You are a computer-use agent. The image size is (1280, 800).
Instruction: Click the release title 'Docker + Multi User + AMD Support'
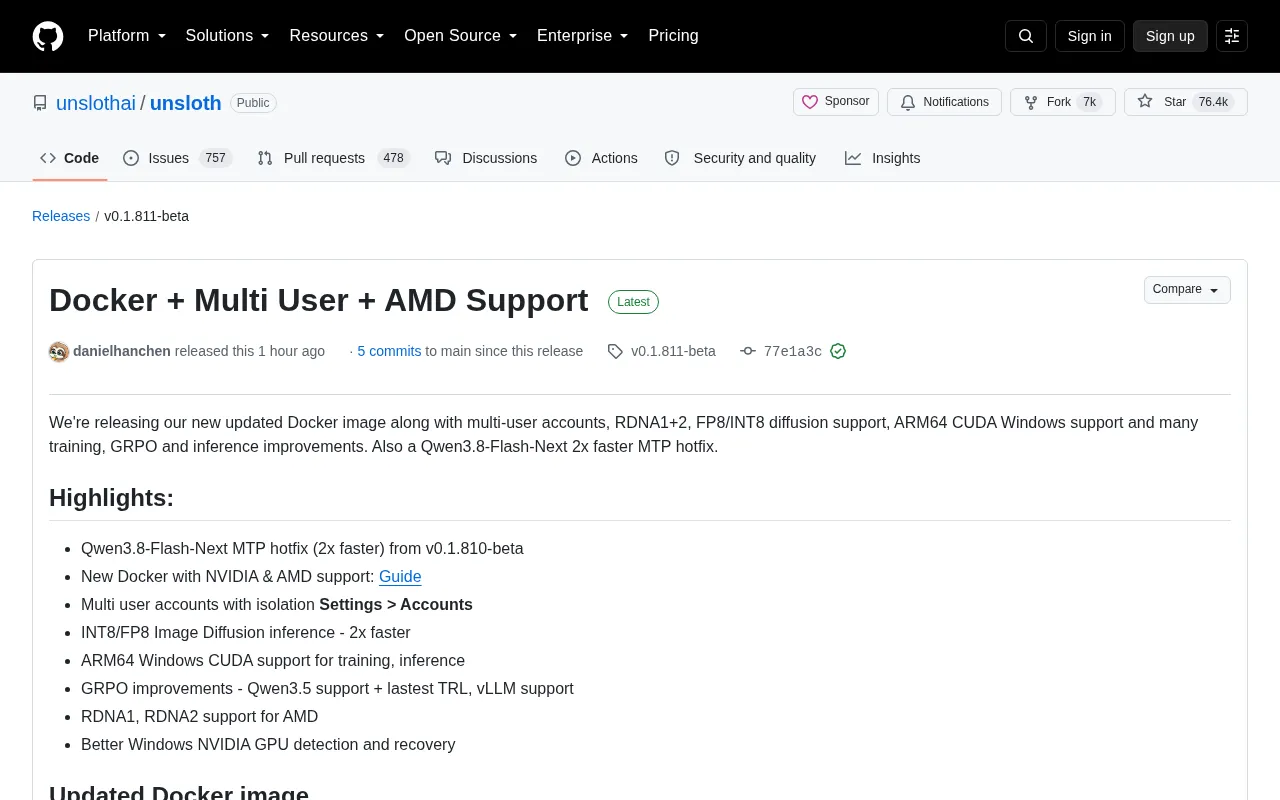pyautogui.click(x=319, y=300)
